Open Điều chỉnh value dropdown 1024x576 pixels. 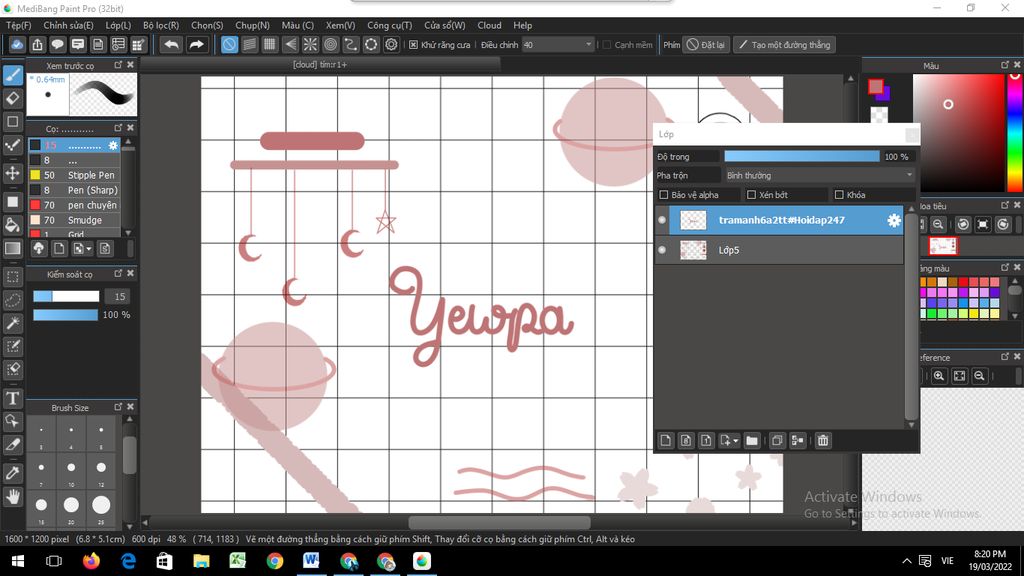(x=558, y=44)
